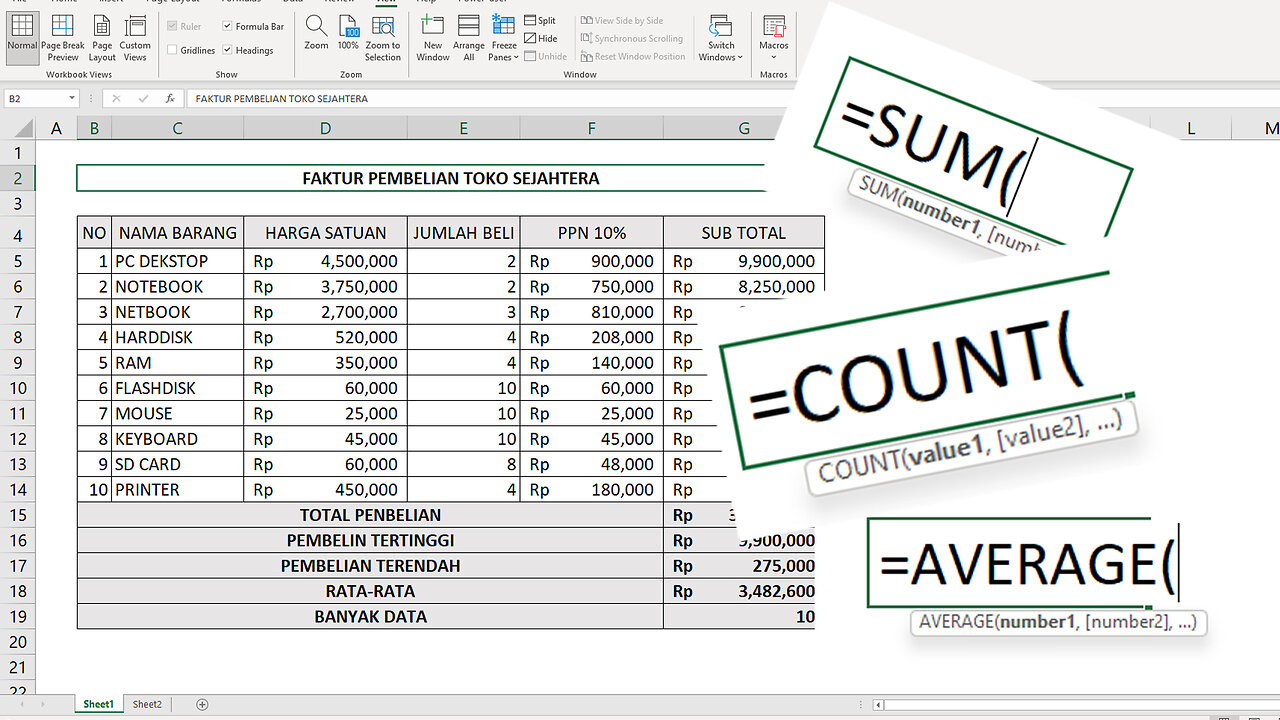The width and height of the screenshot is (1280, 720).
Task: Select TOTAL PENBELIAN label cell
Action: click(370, 515)
